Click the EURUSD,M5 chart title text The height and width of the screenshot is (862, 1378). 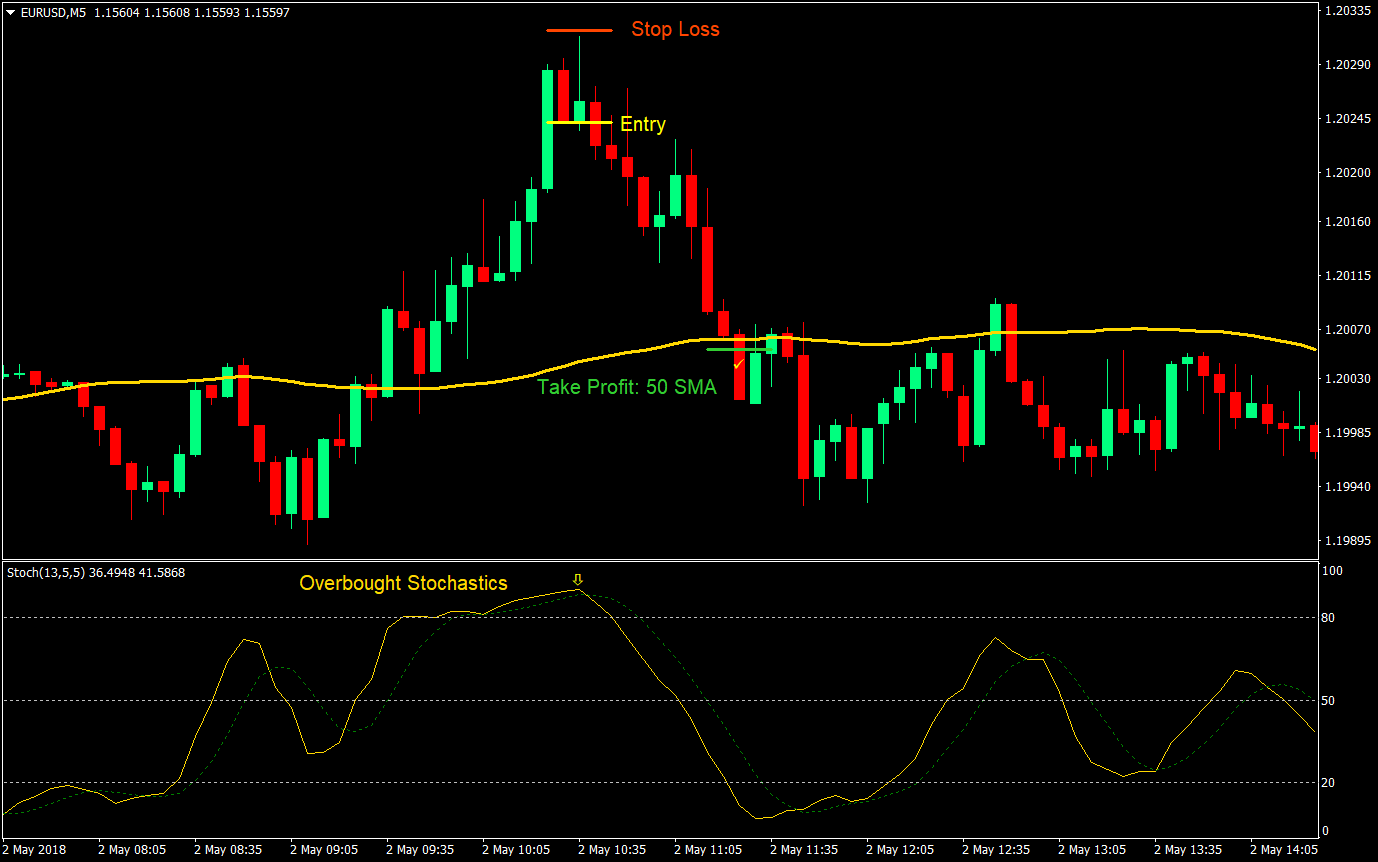click(54, 12)
